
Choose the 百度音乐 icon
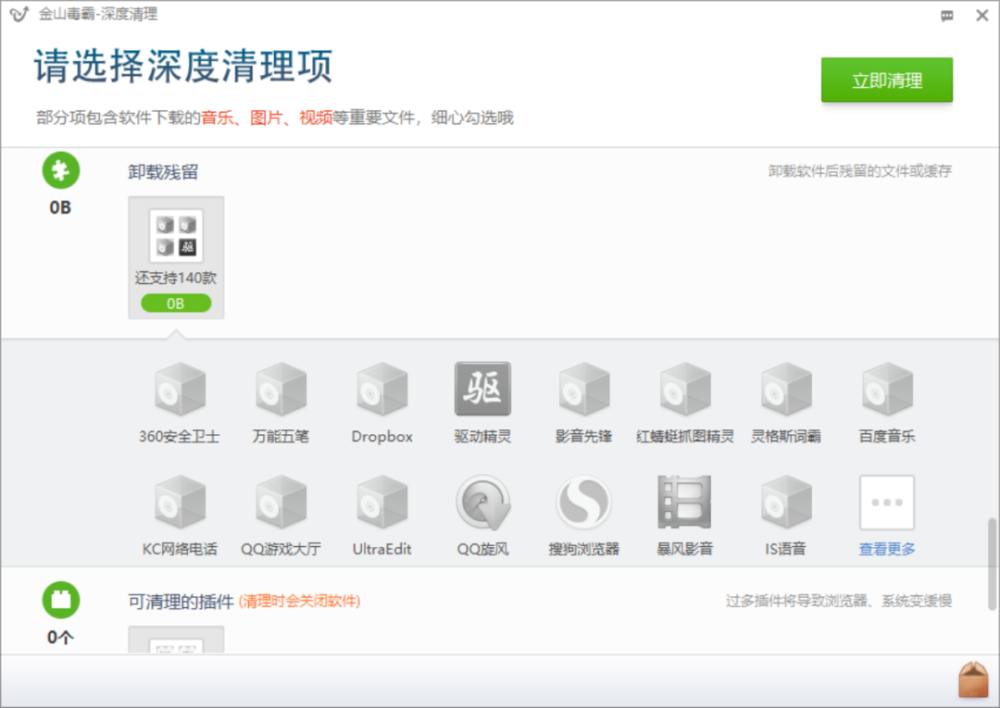[887, 389]
